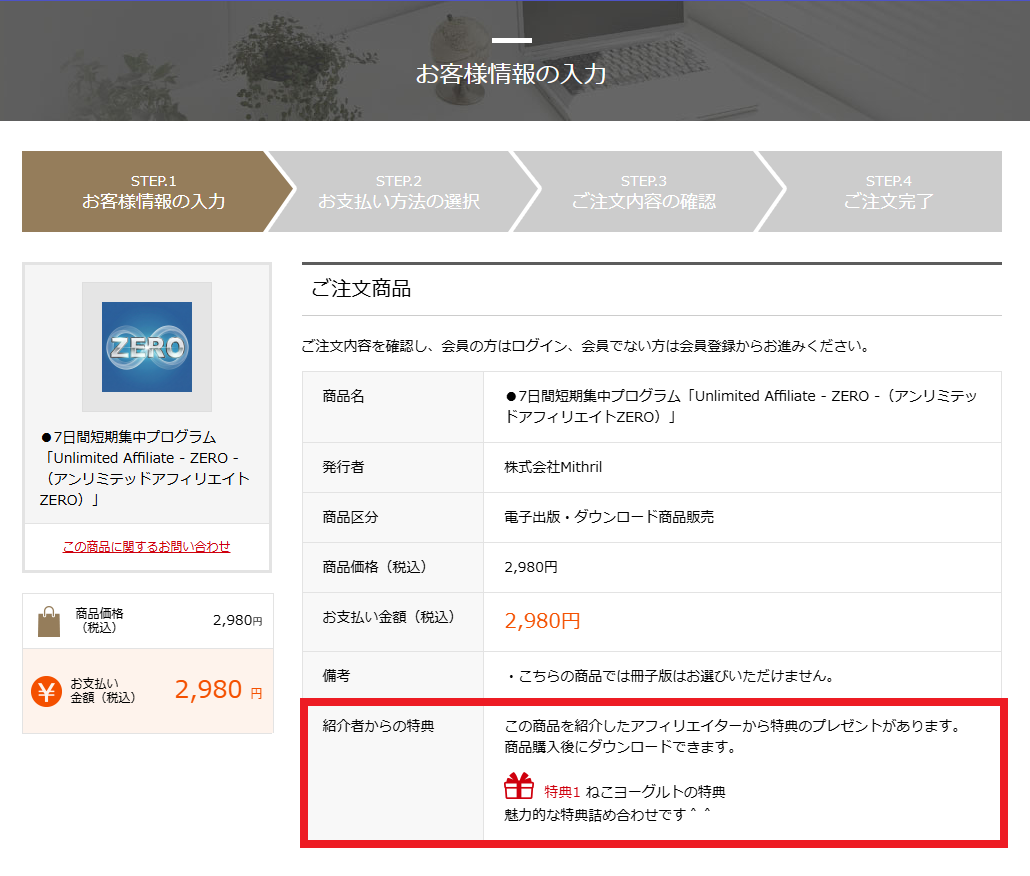Click the product name in the order table

click(740, 406)
